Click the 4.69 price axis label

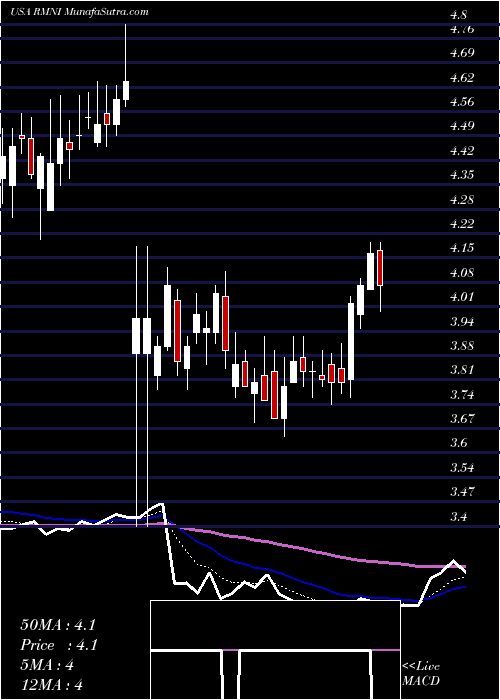pyautogui.click(x=462, y=54)
